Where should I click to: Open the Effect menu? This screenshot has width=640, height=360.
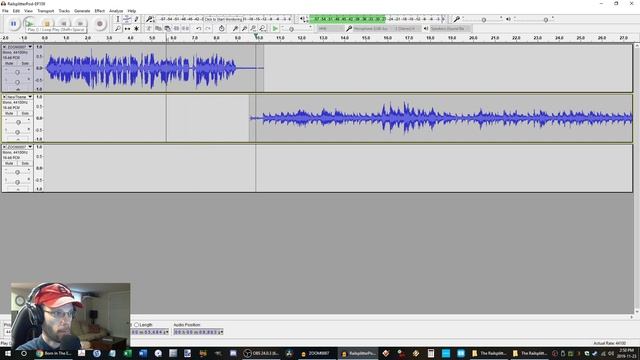(x=100, y=11)
